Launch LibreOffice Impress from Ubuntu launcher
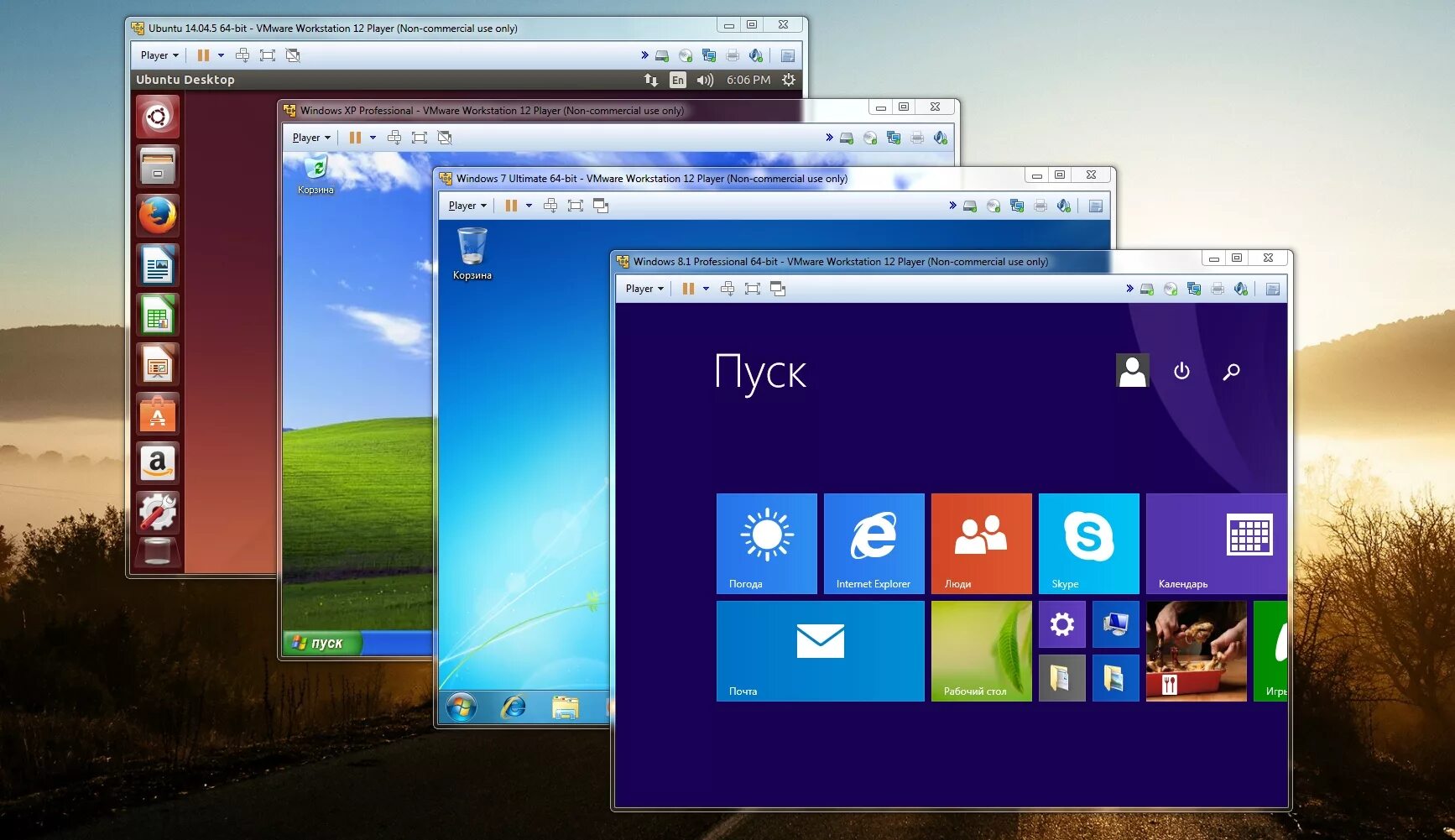The height and width of the screenshot is (840, 1455). 158,364
